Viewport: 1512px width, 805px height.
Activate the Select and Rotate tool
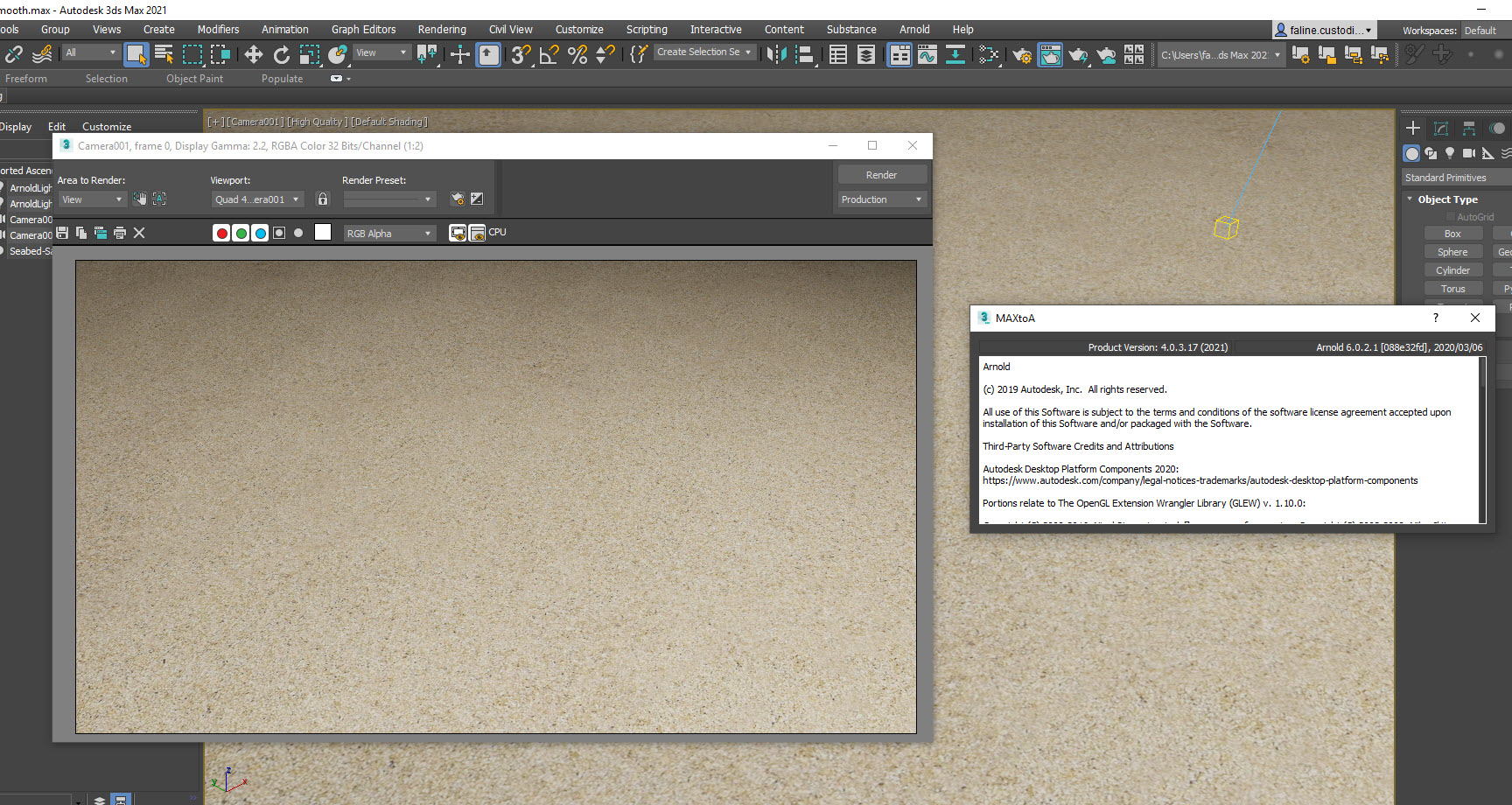(x=281, y=54)
